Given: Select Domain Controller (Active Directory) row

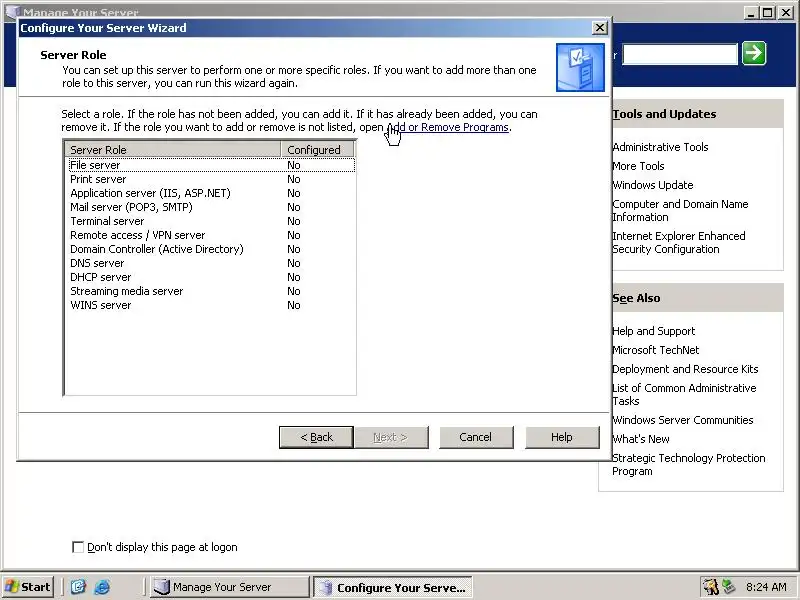Looking at the screenshot, I should pos(211,249).
